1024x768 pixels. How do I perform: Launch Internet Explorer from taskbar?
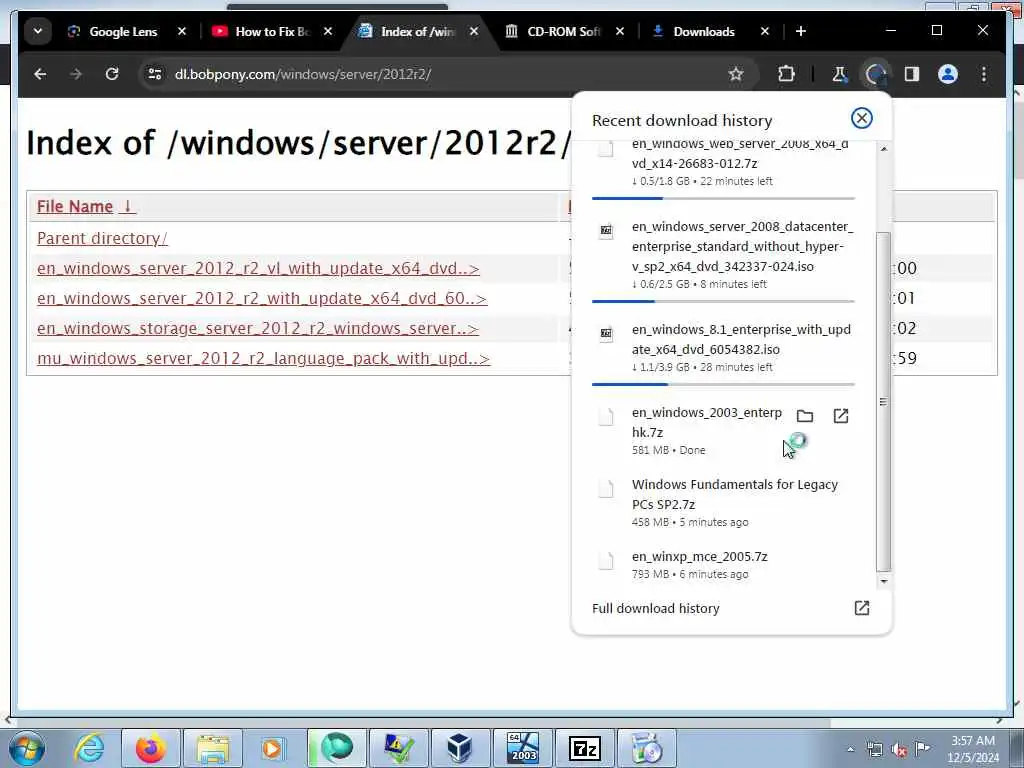tap(89, 748)
